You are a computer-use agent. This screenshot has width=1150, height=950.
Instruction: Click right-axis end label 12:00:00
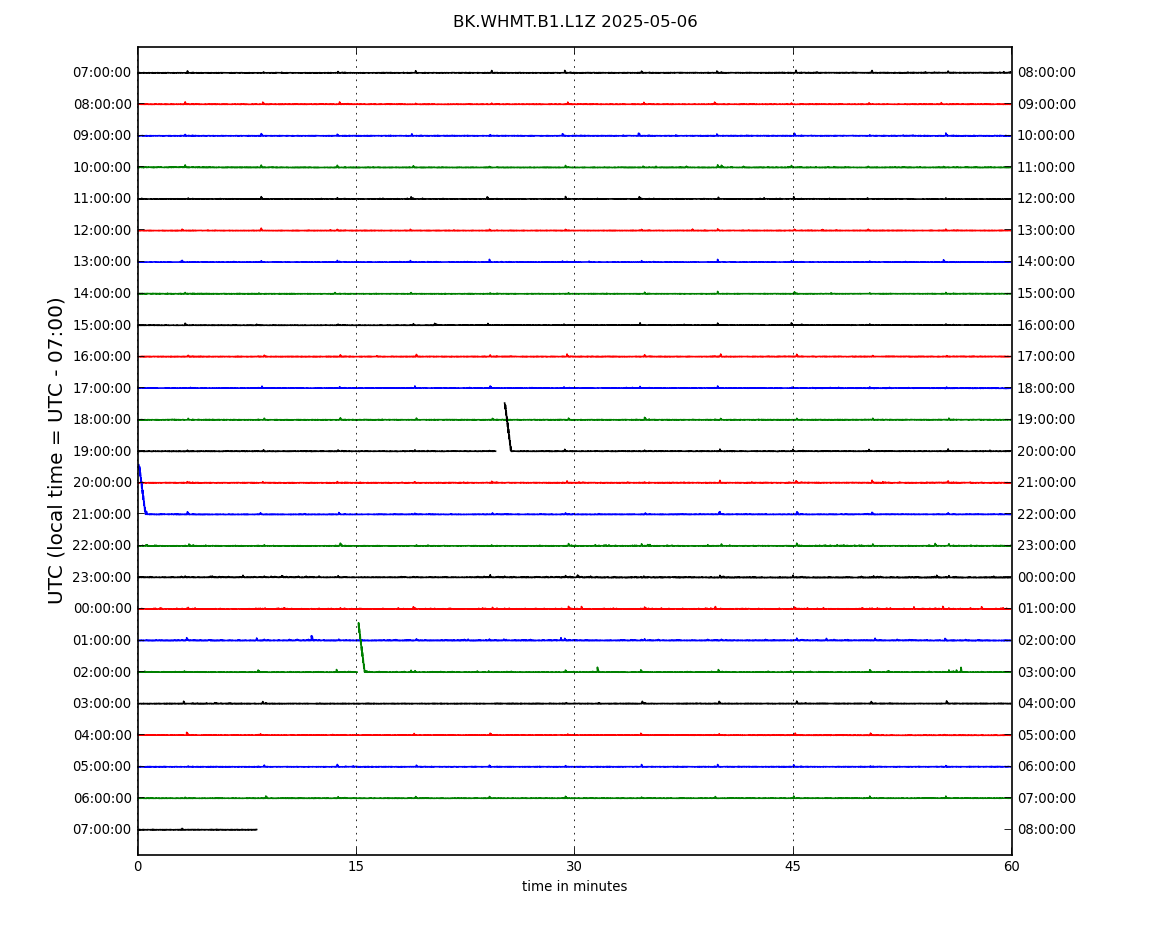pyautogui.click(x=1047, y=199)
